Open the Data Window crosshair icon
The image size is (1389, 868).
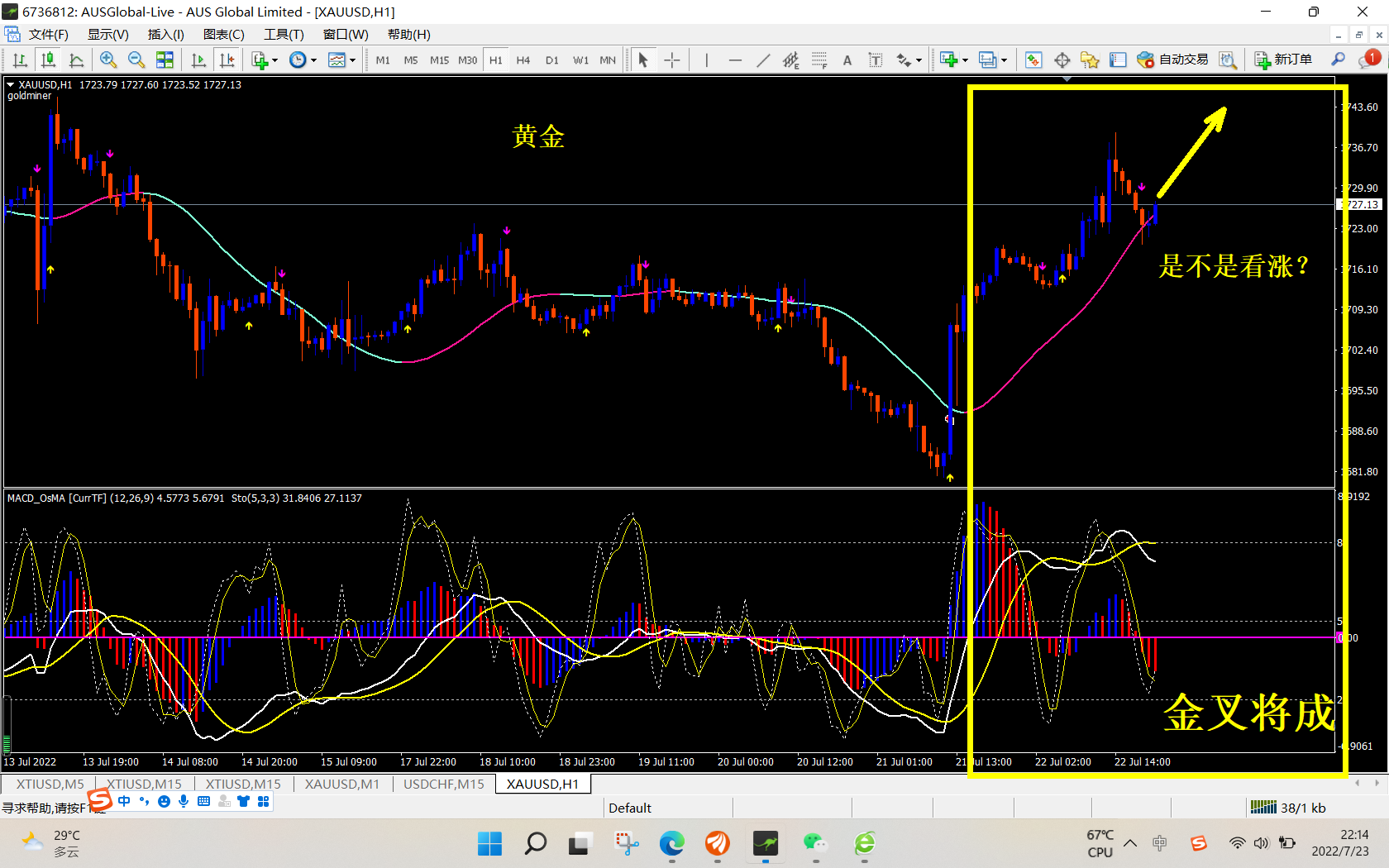tap(1062, 60)
